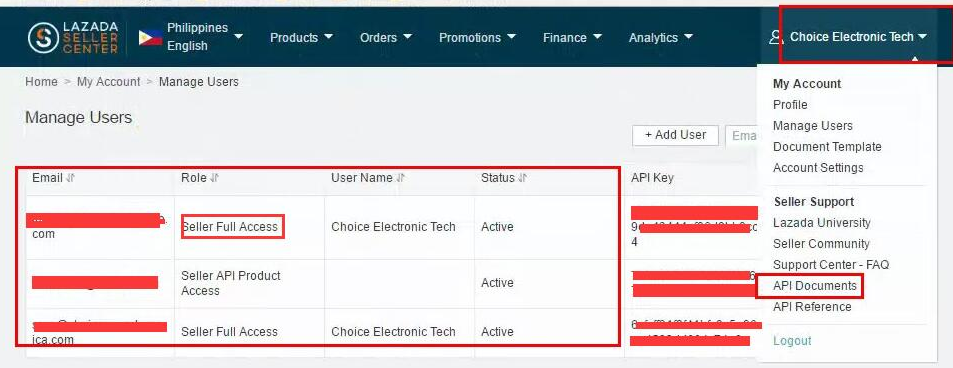The width and height of the screenshot is (953, 368).
Task: Click the Lazada Seller Center logo
Action: click(x=73, y=37)
